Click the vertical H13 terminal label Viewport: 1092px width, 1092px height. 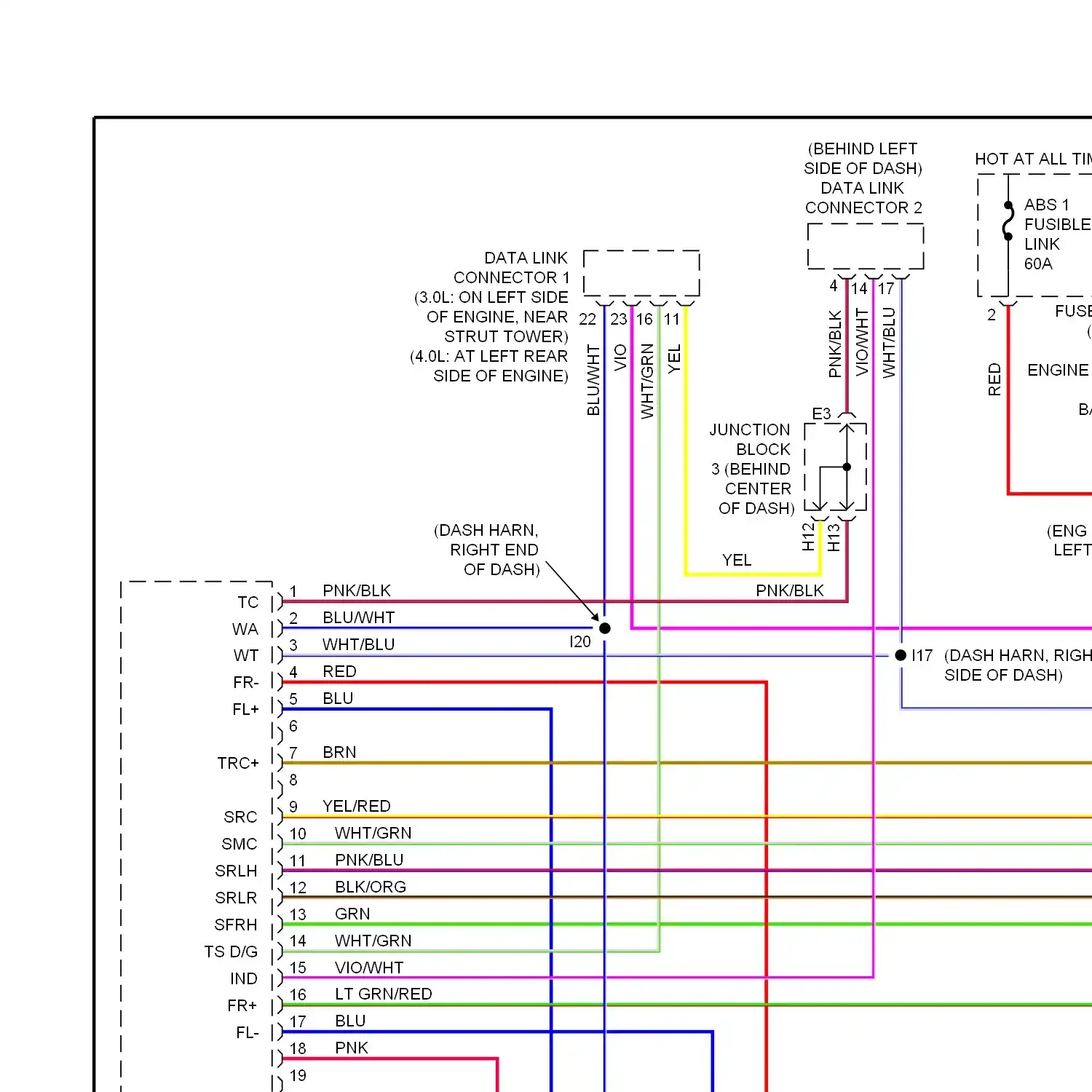[x=834, y=537]
